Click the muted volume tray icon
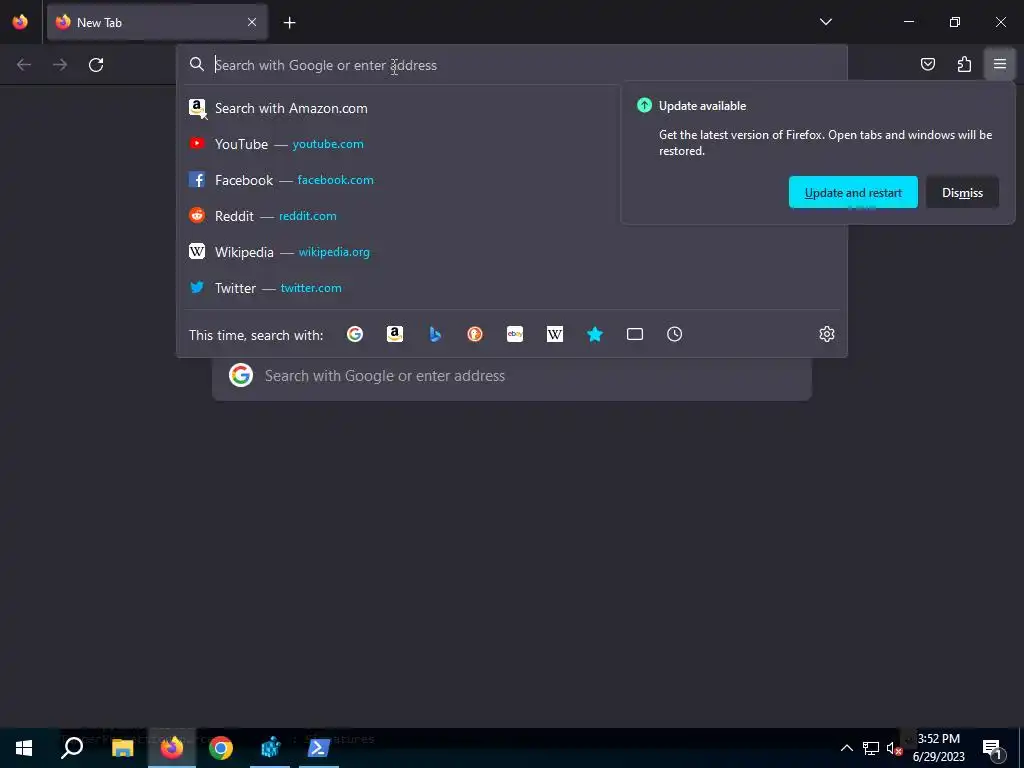This screenshot has height=768, width=1024. [x=893, y=748]
